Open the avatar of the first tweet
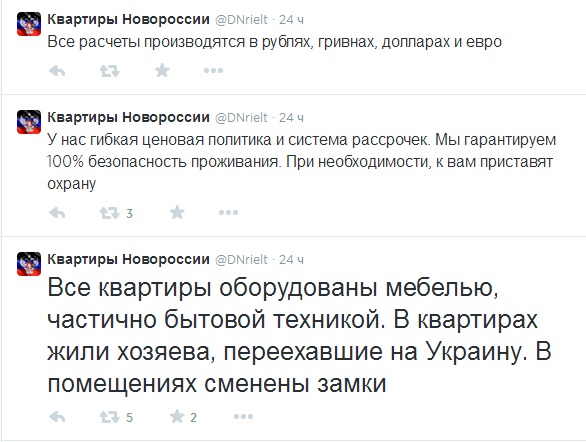The width and height of the screenshot is (586, 442). point(29,24)
